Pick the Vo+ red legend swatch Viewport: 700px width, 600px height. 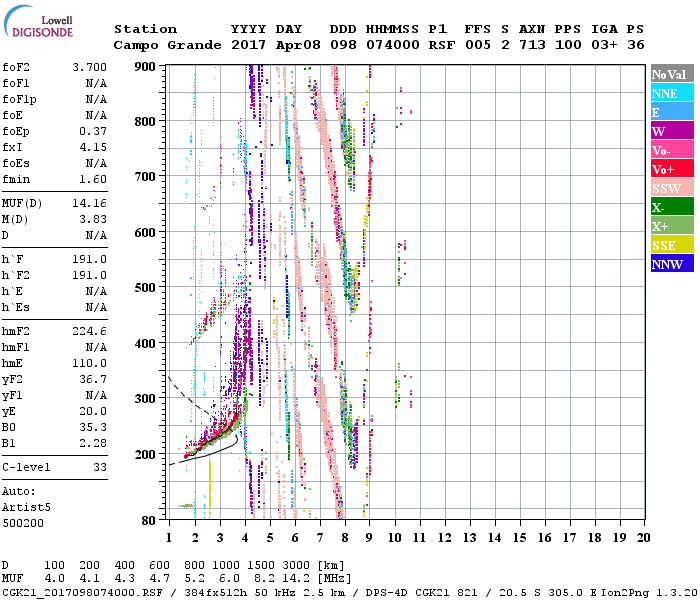671,169
